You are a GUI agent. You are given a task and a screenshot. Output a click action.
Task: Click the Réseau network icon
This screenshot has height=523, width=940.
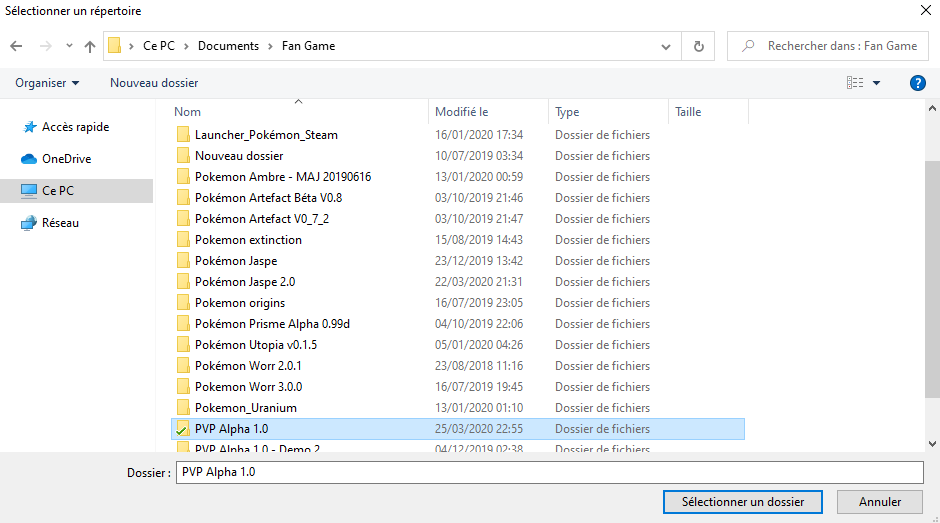tap(29, 223)
